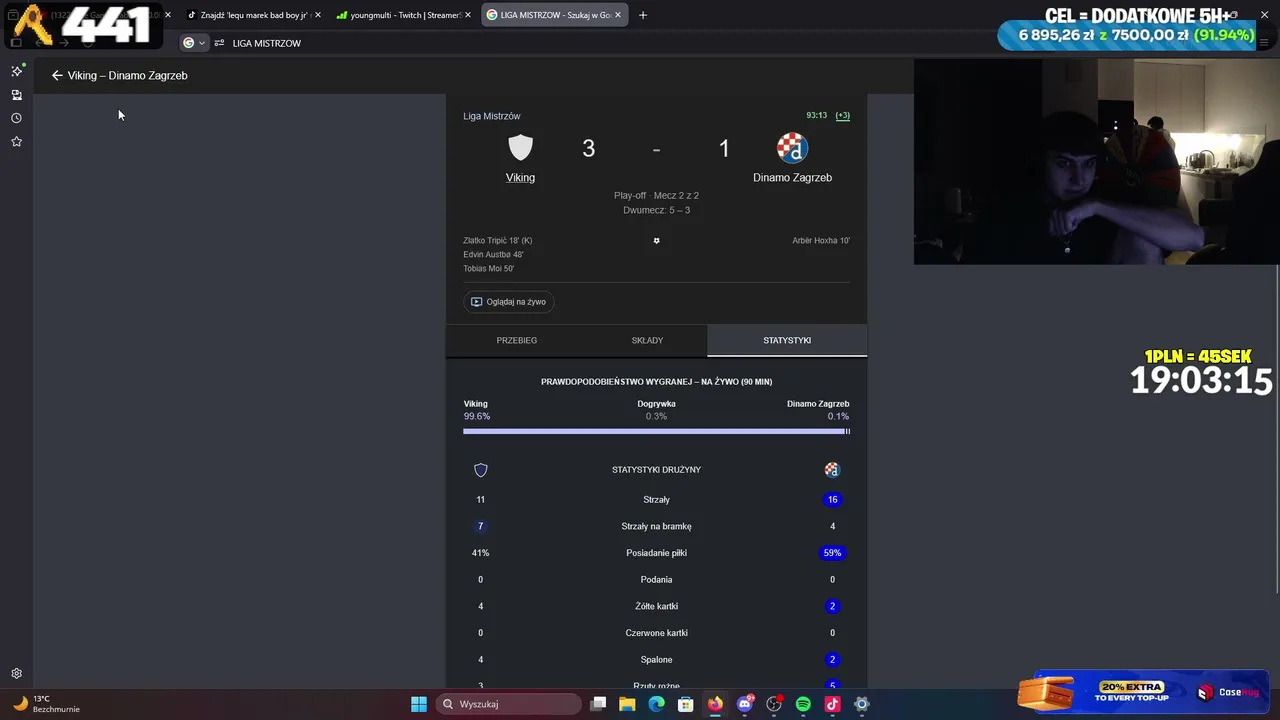Go back using the arrow beside Viking – Dinamo Zagrzeb
1280x720 pixels.
pyautogui.click(x=57, y=75)
